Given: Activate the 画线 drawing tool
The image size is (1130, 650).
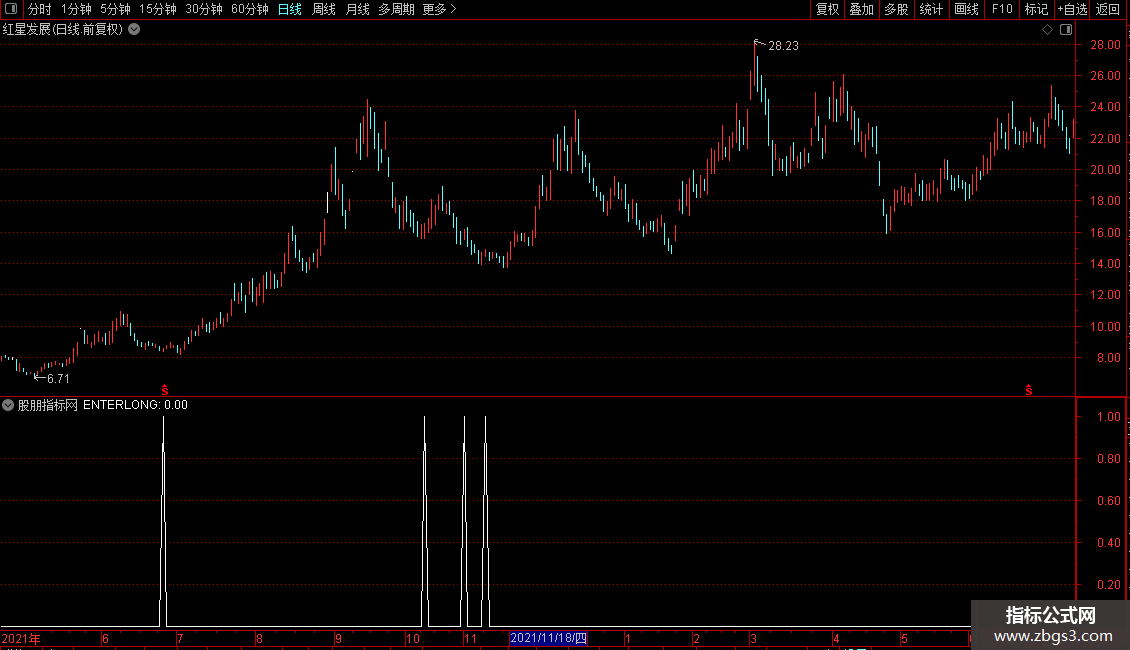Looking at the screenshot, I should pos(966,9).
